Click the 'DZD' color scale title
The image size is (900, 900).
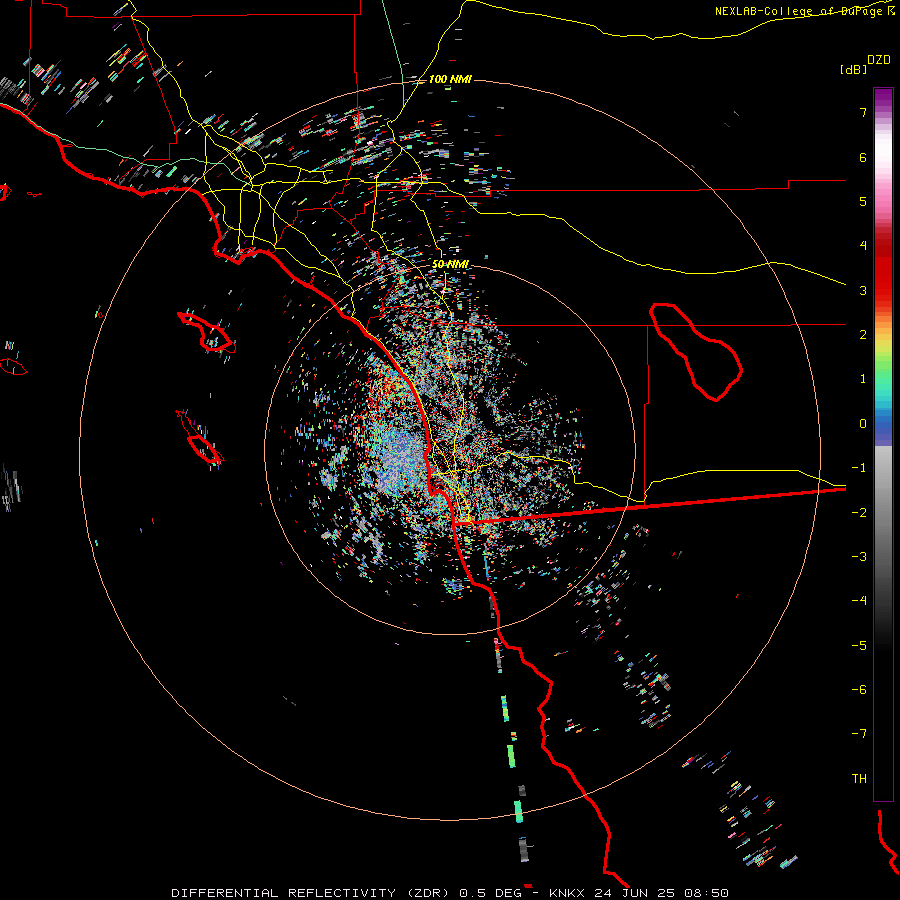tap(879, 60)
